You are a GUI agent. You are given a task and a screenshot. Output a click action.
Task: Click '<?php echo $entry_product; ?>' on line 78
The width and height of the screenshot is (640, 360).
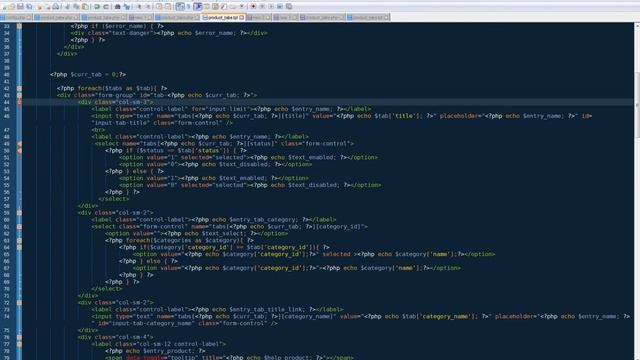[155, 351]
